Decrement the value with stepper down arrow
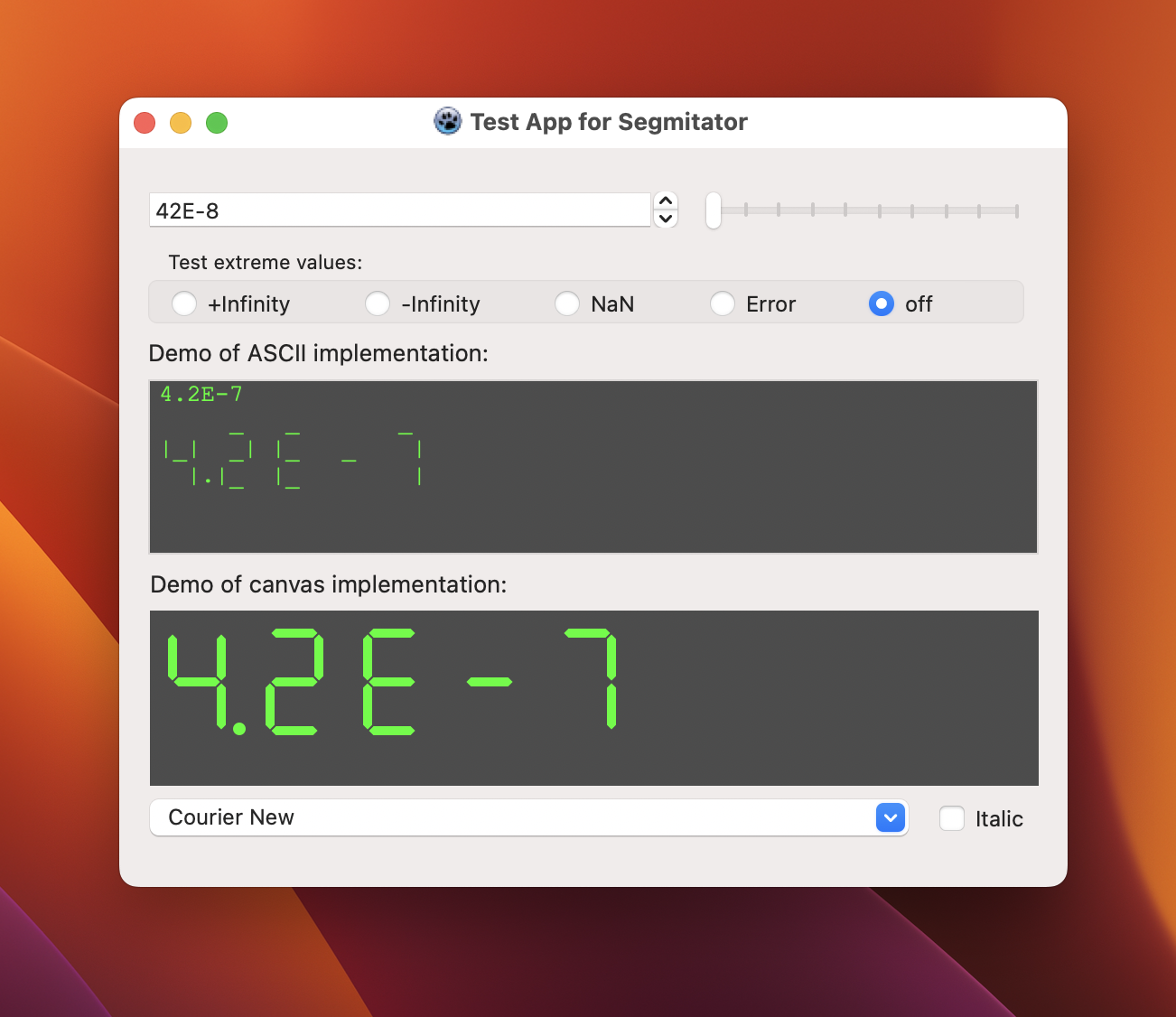Screen dimensions: 1176x1017 click(666, 219)
